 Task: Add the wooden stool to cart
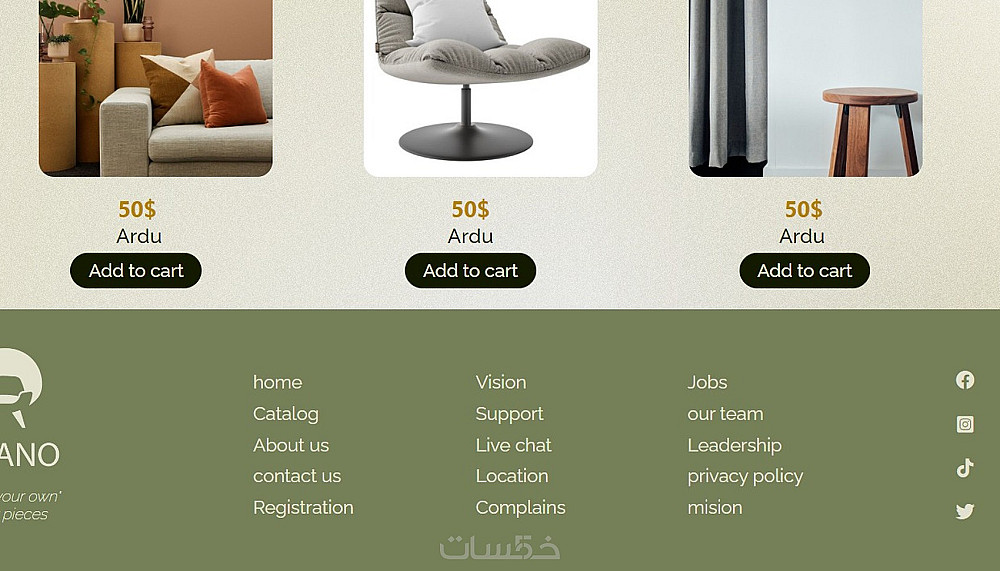[x=804, y=271]
